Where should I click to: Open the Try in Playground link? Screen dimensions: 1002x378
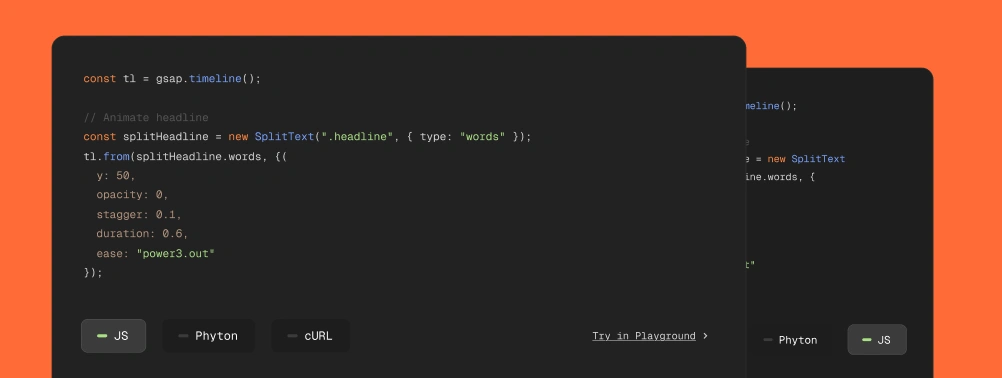tap(644, 336)
